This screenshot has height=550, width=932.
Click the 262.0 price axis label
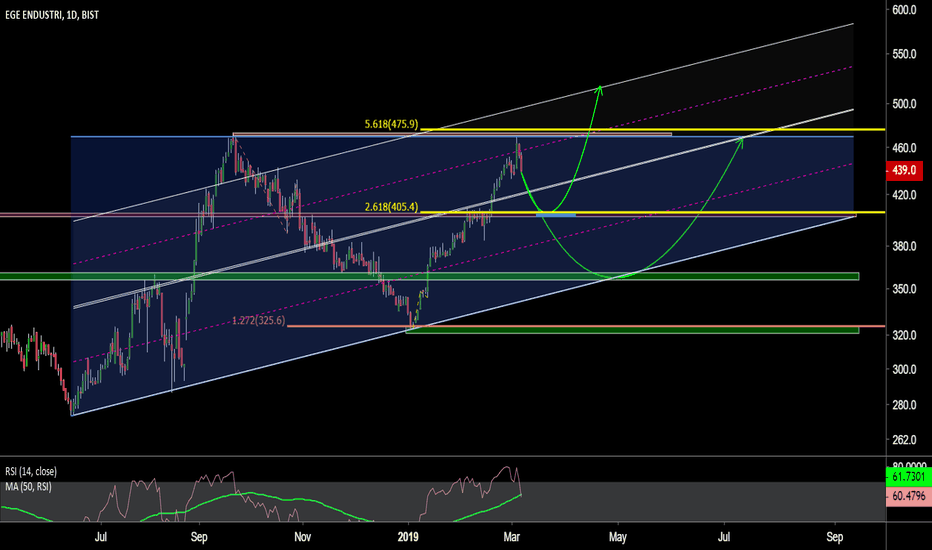point(904,440)
